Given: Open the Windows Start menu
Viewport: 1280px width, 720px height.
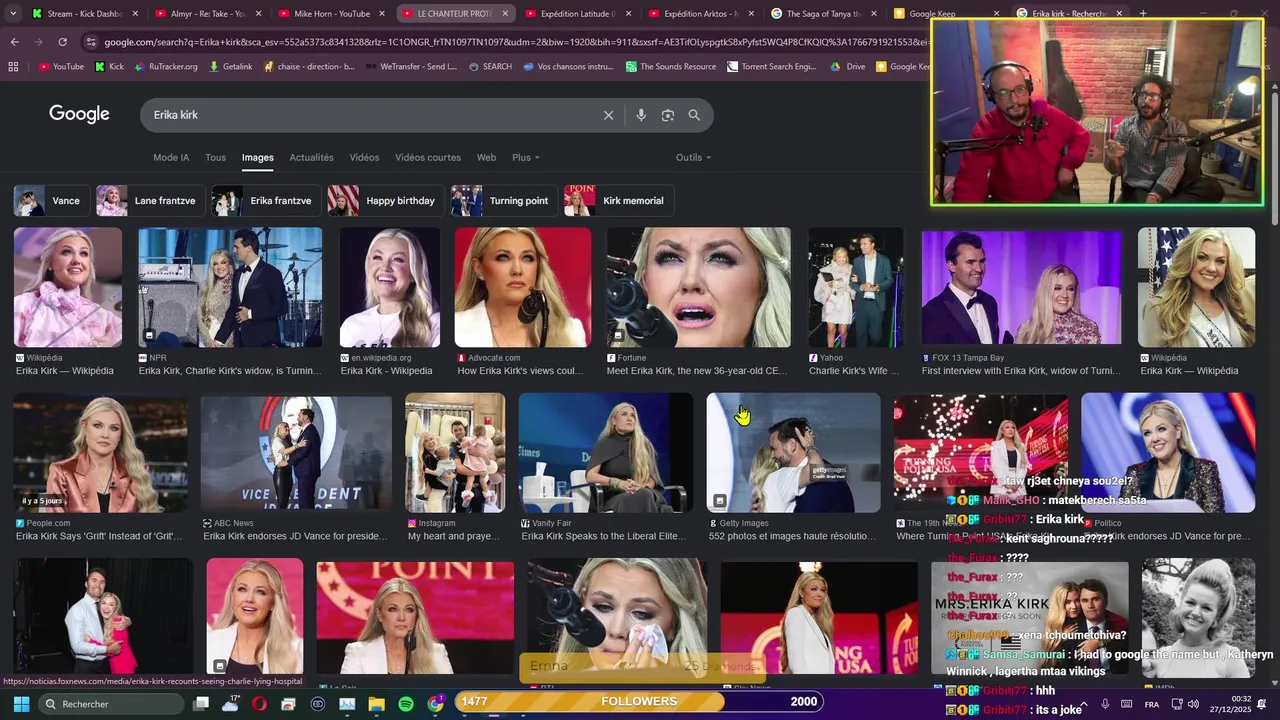Looking at the screenshot, I should click(x=21, y=704).
